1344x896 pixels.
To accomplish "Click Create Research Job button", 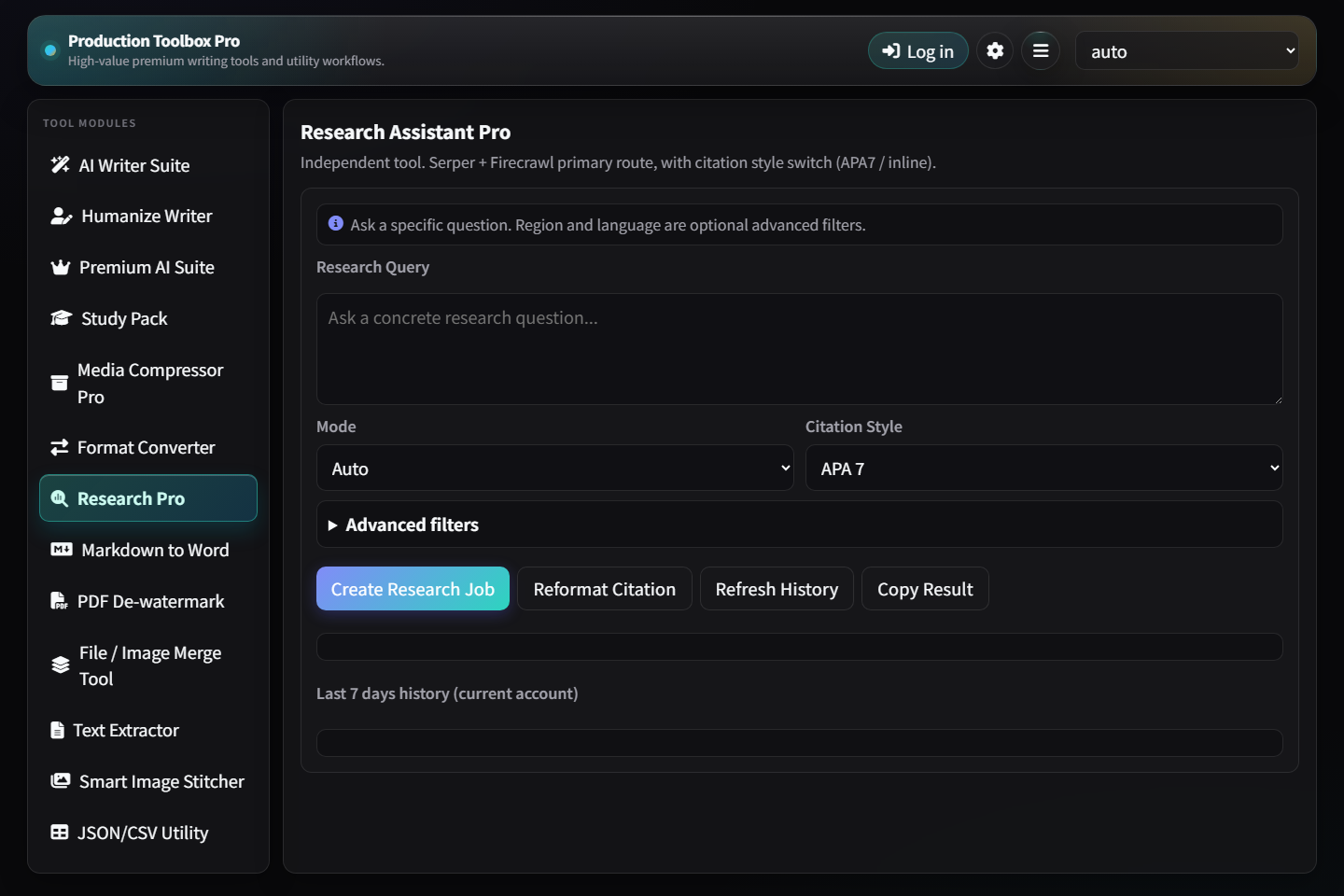I will point(413,589).
